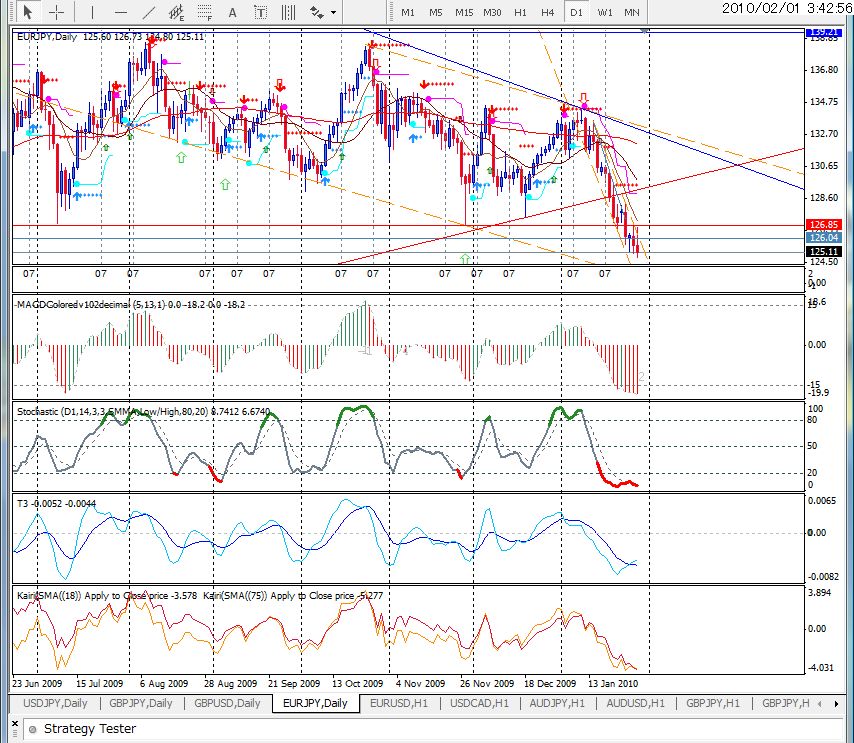The height and width of the screenshot is (743, 854).
Task: Choose the Vertical Line drawing tool
Action: (x=92, y=12)
